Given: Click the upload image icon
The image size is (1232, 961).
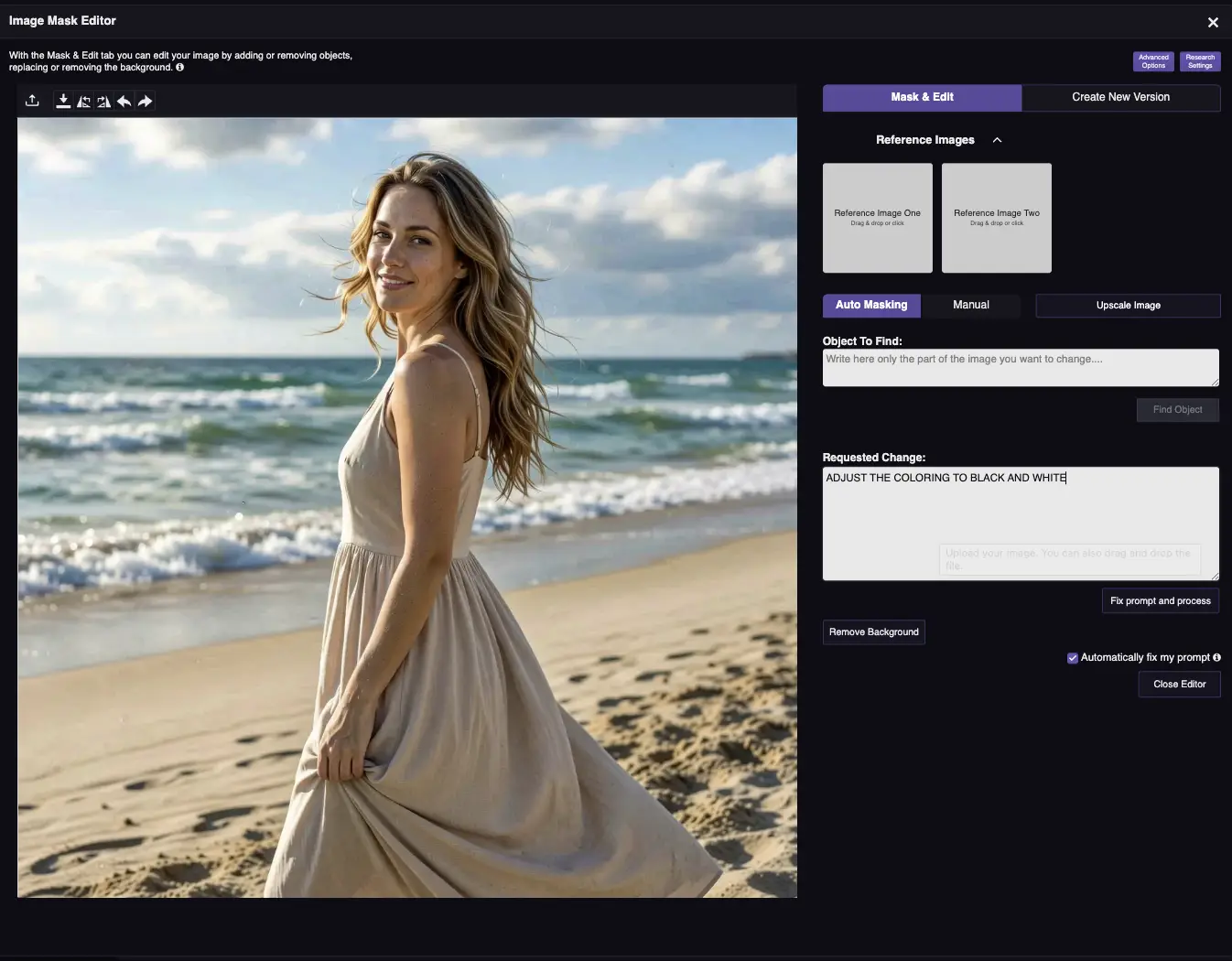Looking at the screenshot, I should (32, 101).
